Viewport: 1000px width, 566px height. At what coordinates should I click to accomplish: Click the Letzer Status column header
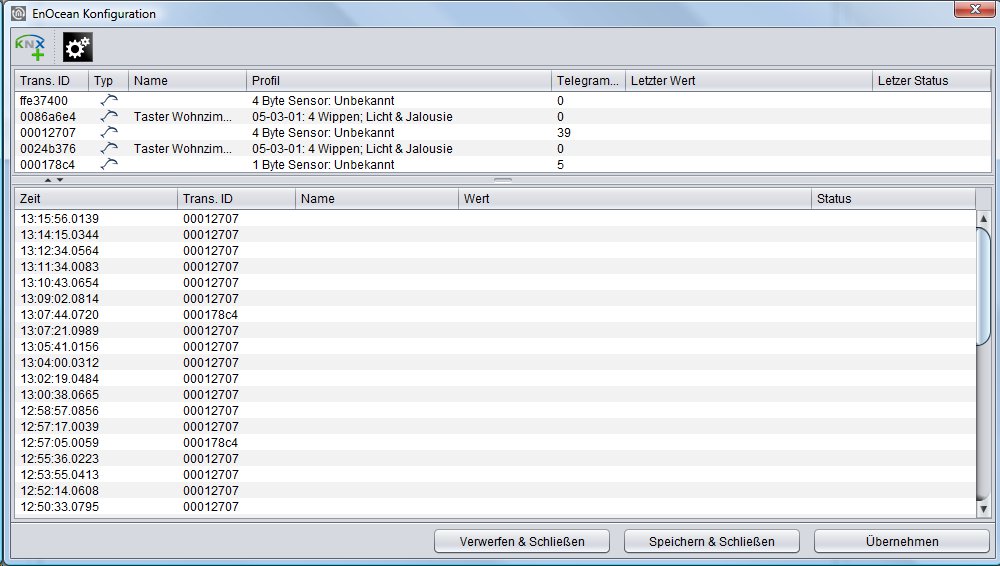pos(931,80)
